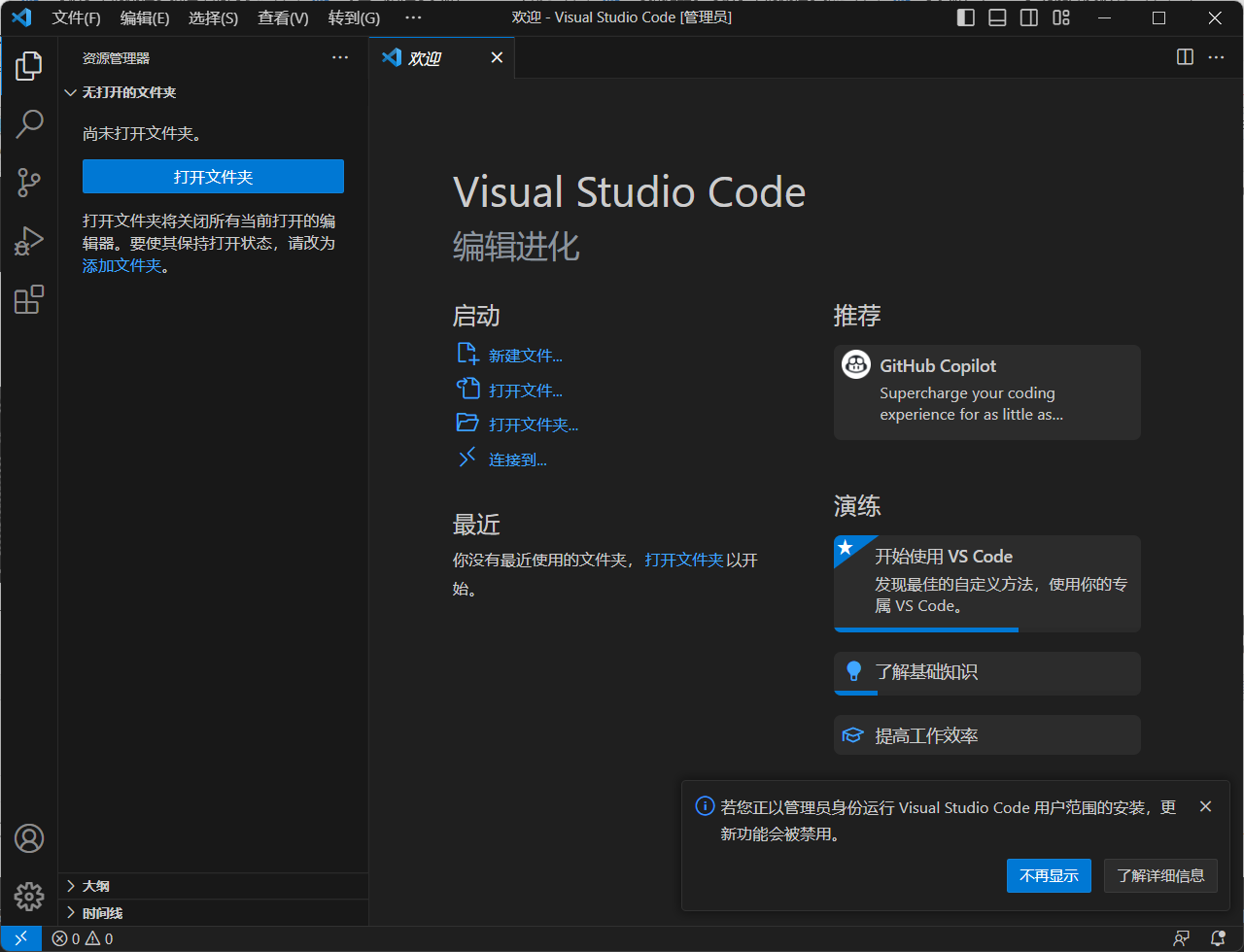Click the 添加文件夹 link
Viewport: 1244px width, 952px height.
click(x=121, y=265)
